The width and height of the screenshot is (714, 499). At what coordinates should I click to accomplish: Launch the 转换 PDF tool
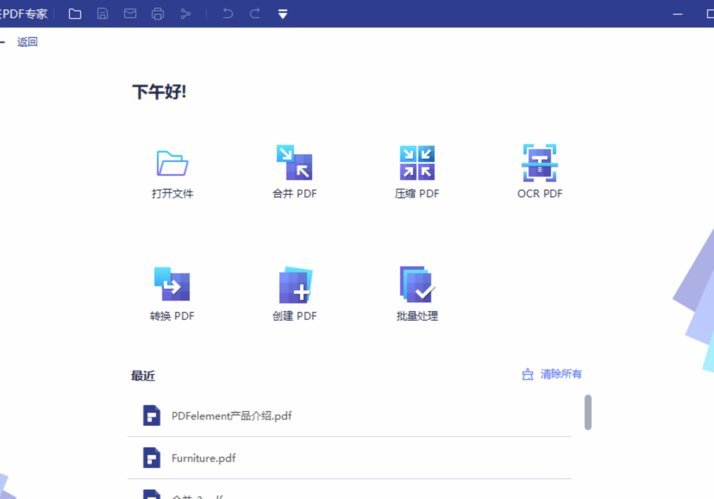point(172,294)
